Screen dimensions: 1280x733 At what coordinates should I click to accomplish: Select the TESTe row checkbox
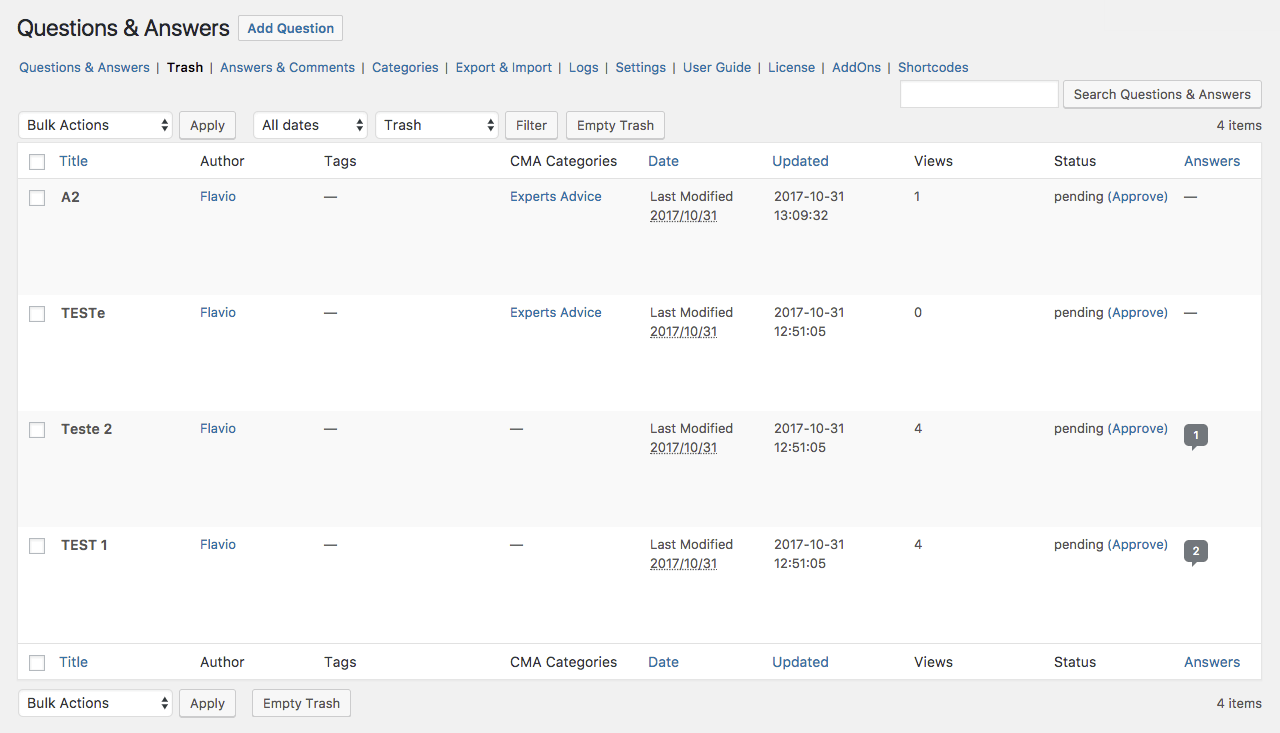pyautogui.click(x=37, y=314)
